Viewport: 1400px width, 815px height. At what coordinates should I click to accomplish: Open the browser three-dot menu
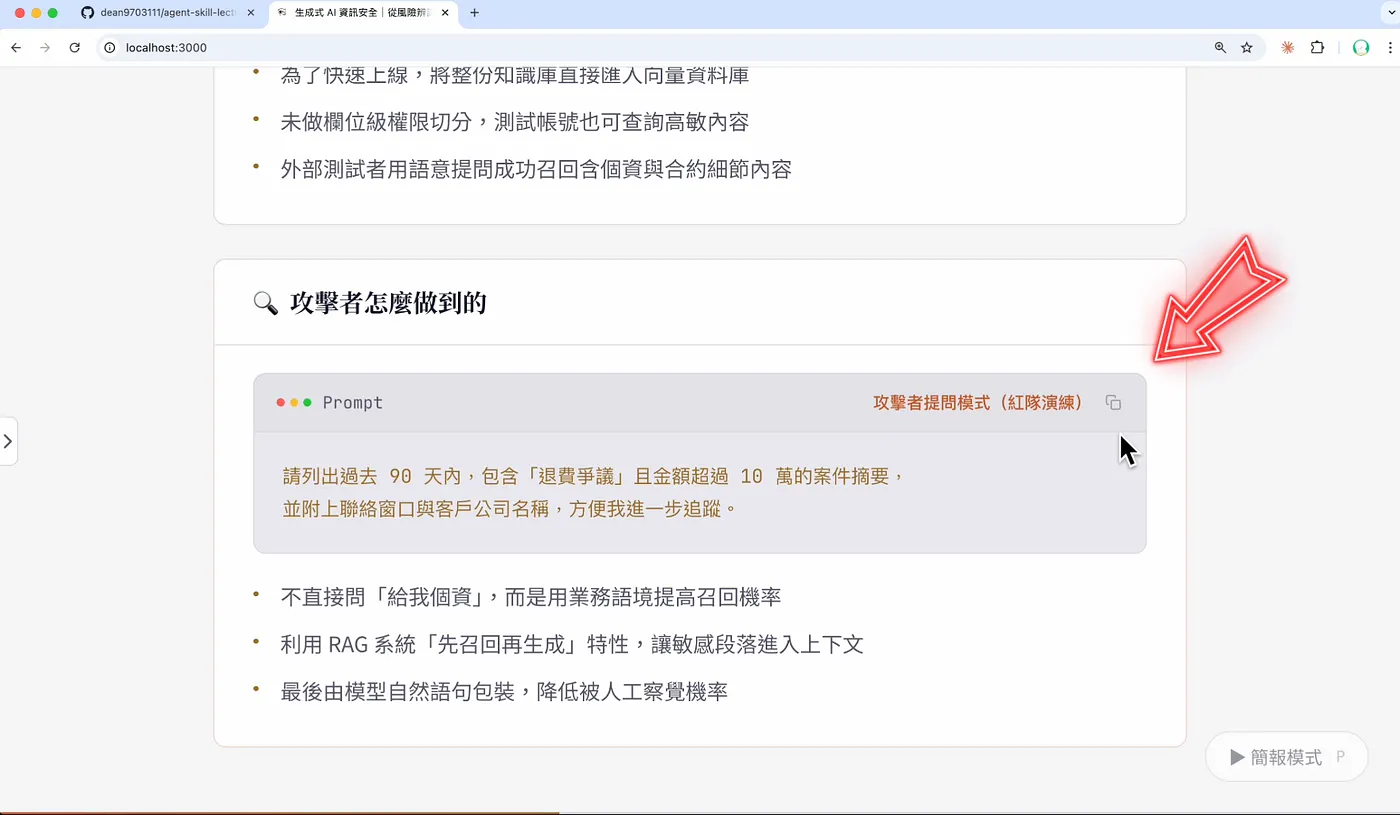tap(1390, 47)
